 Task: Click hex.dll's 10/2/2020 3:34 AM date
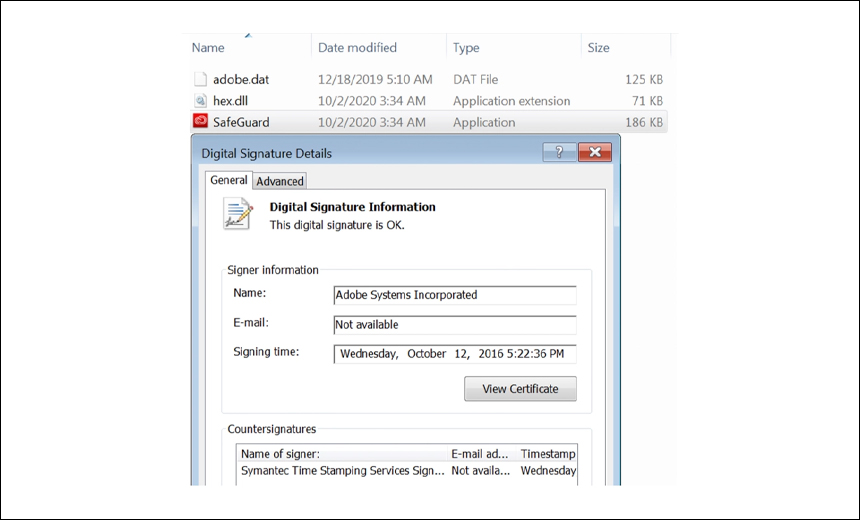click(372, 101)
